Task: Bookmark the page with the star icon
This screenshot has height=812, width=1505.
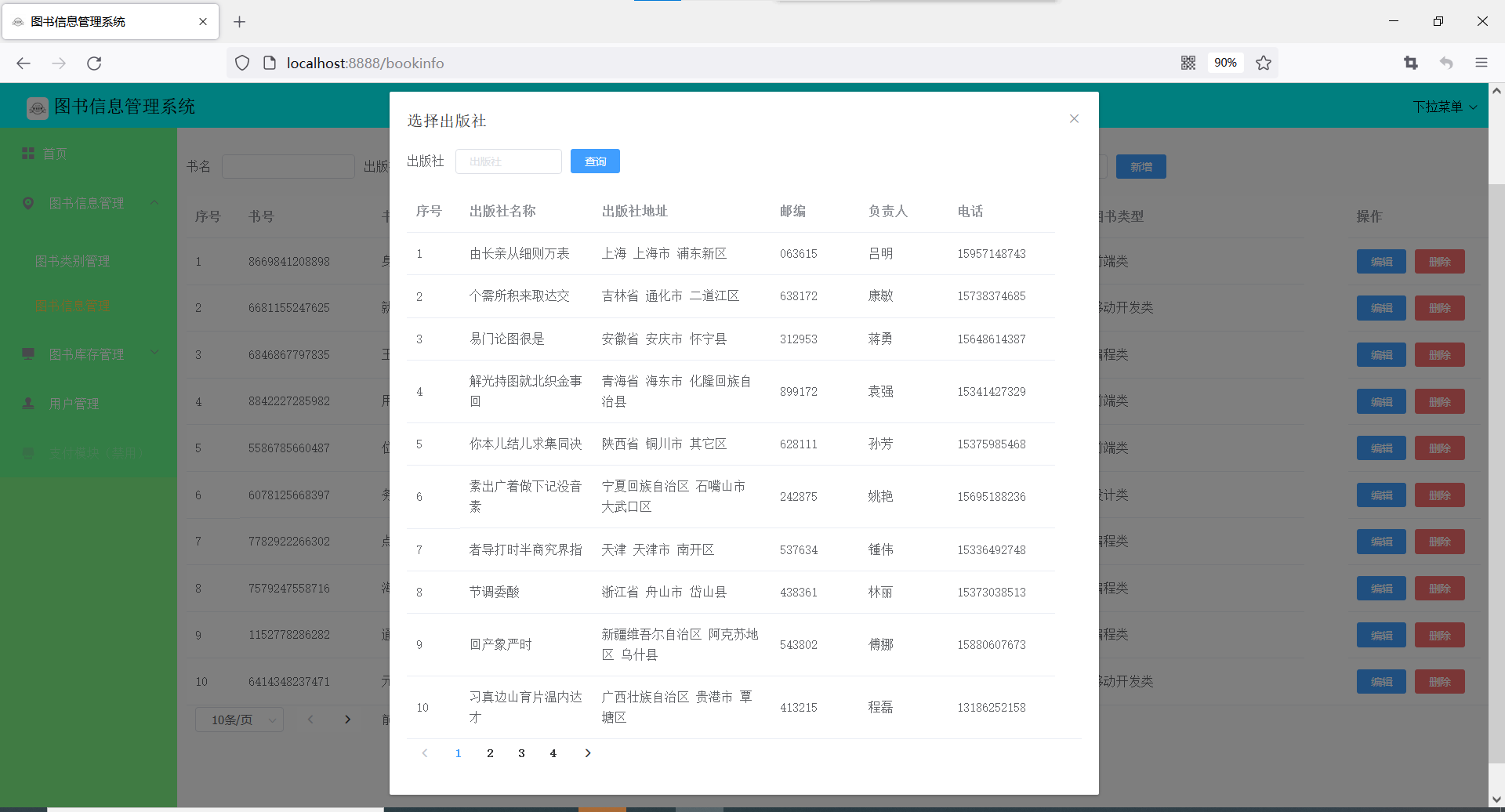Action: (x=1264, y=63)
